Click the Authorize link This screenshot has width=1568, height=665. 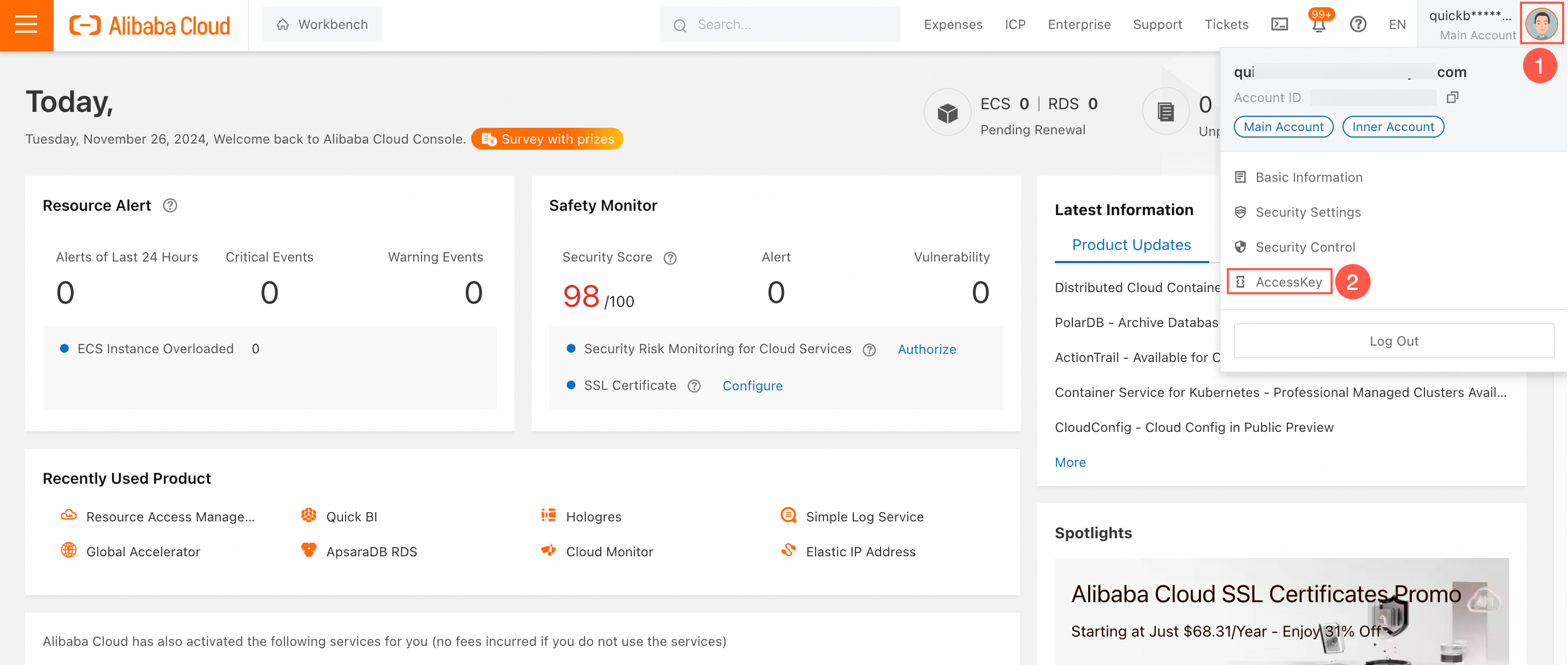click(x=926, y=349)
